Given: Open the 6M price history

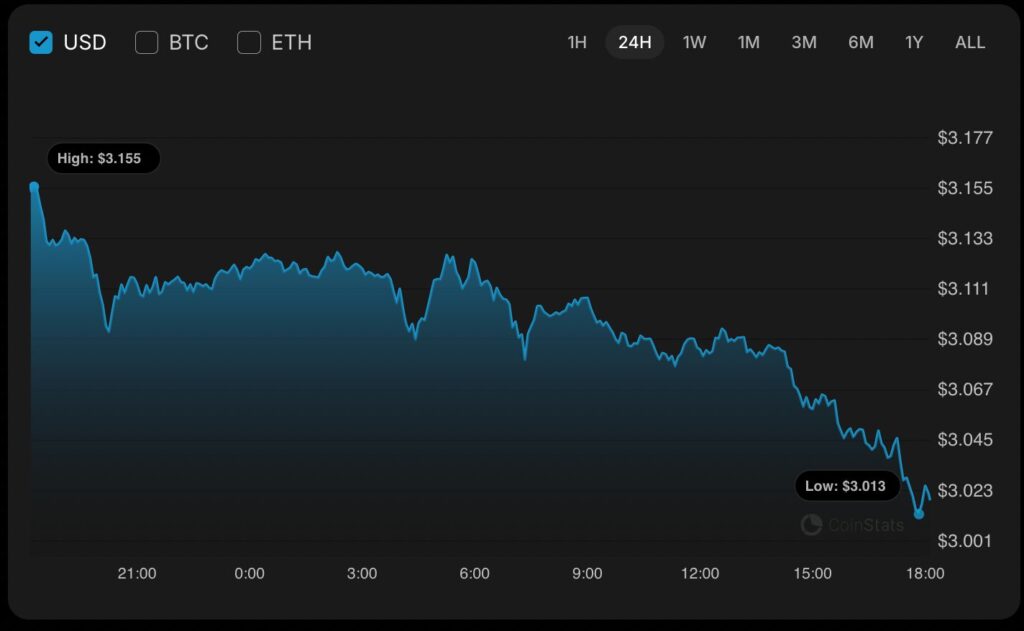Looking at the screenshot, I should pos(860,42).
